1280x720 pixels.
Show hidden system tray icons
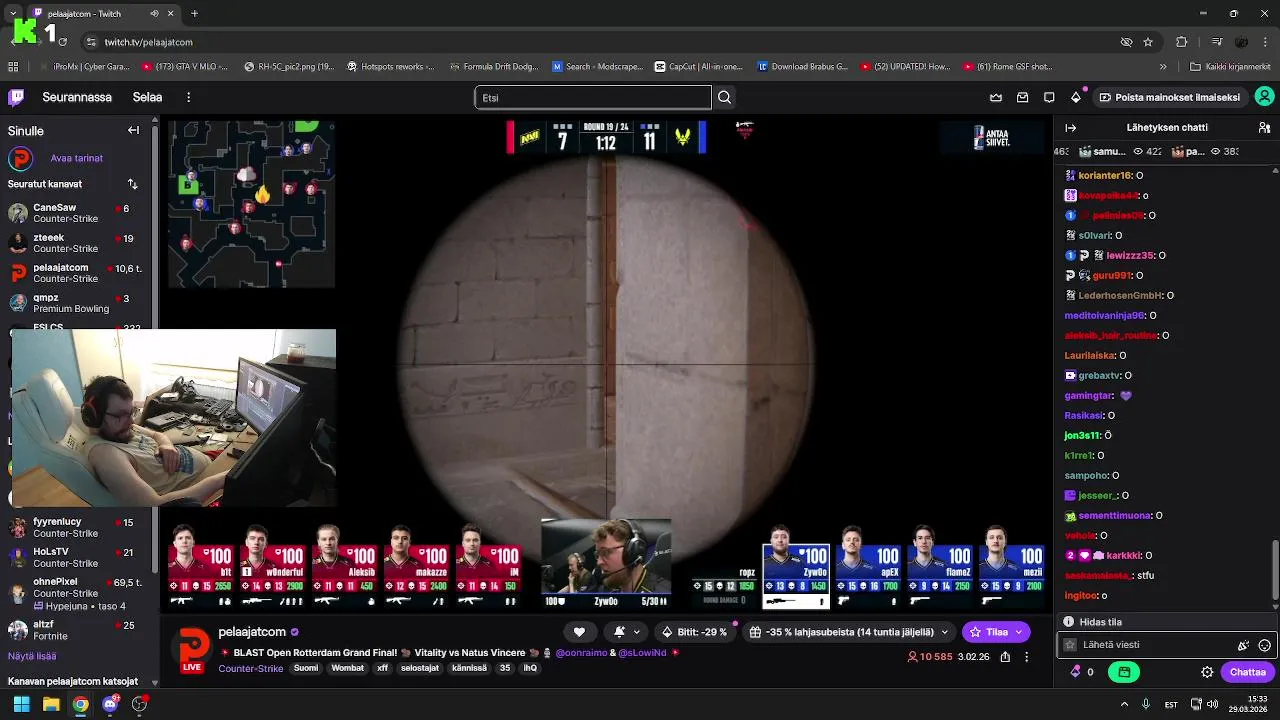coord(1124,704)
